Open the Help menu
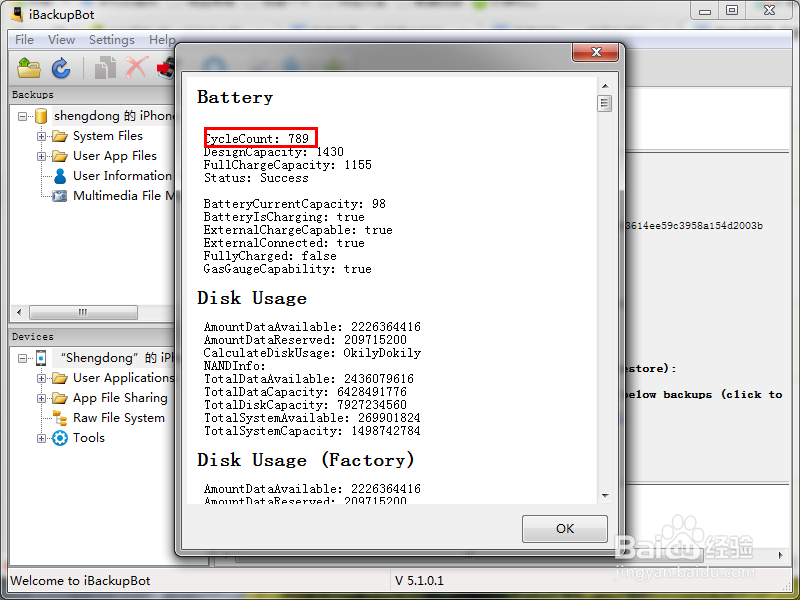This screenshot has width=800, height=600. pyautogui.click(x=162, y=40)
